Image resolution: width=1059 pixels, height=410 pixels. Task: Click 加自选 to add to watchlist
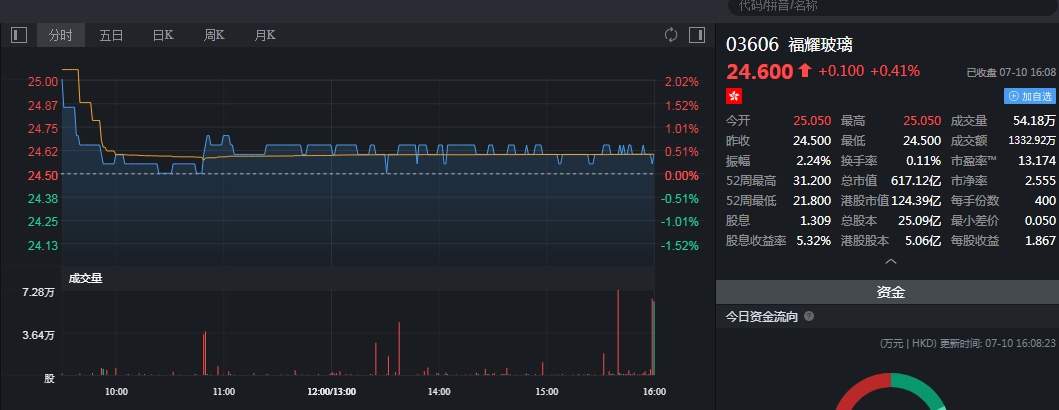click(x=1030, y=96)
